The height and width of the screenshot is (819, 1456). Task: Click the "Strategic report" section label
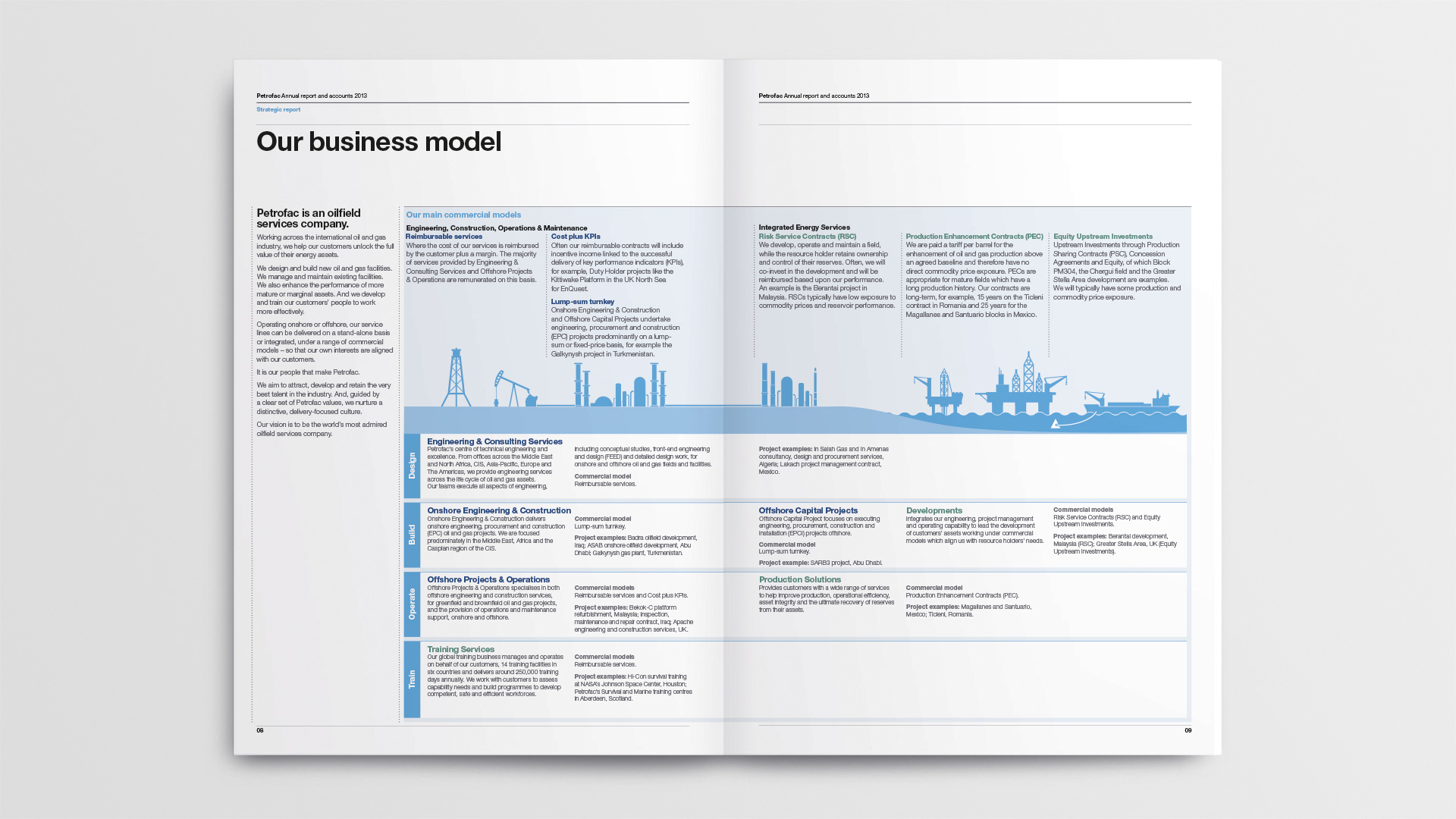(x=278, y=109)
